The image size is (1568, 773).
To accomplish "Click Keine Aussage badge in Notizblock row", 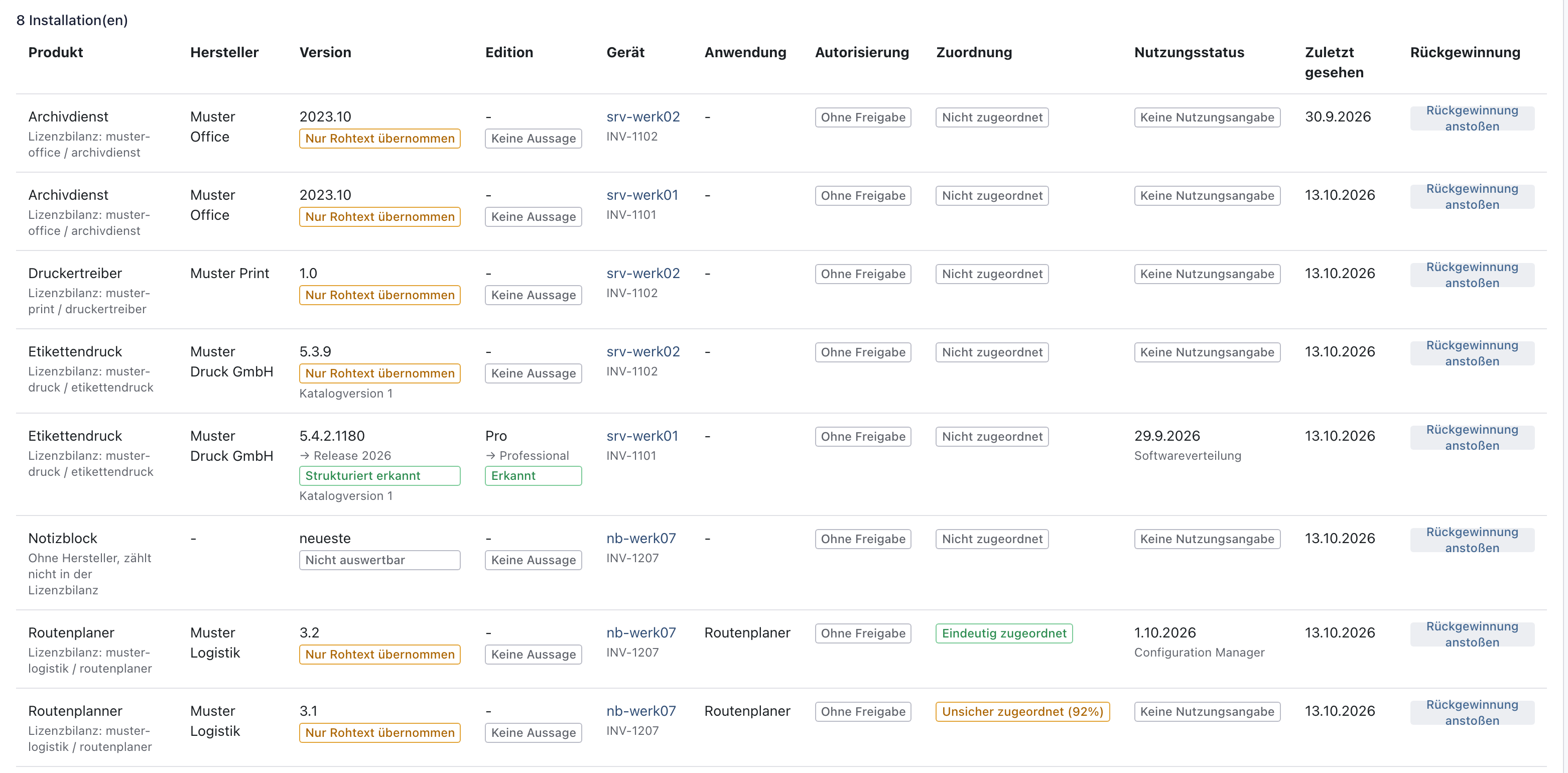I will (x=533, y=560).
